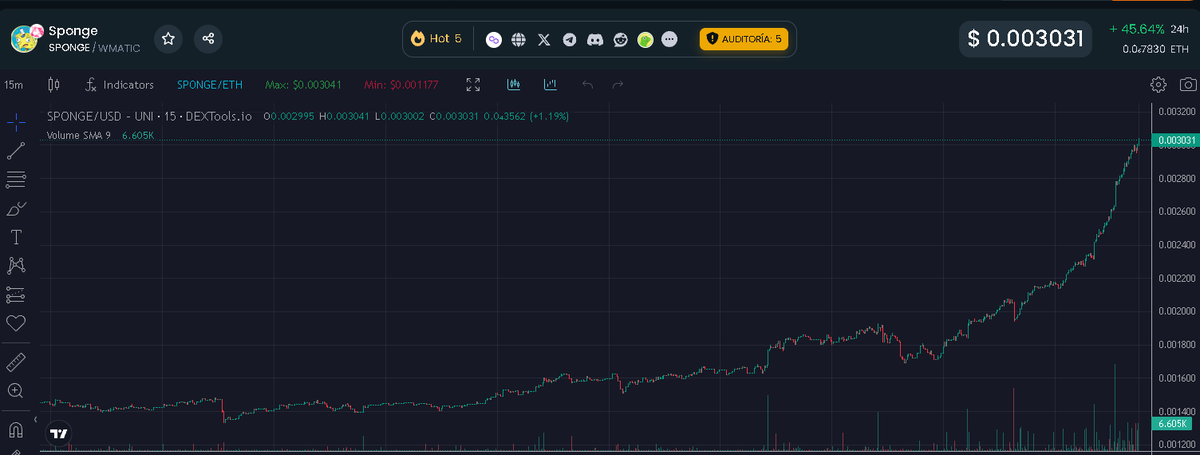Screen dimensions: 1200x455
Task: Select the forecasting and measurement tool
Action: point(16,295)
